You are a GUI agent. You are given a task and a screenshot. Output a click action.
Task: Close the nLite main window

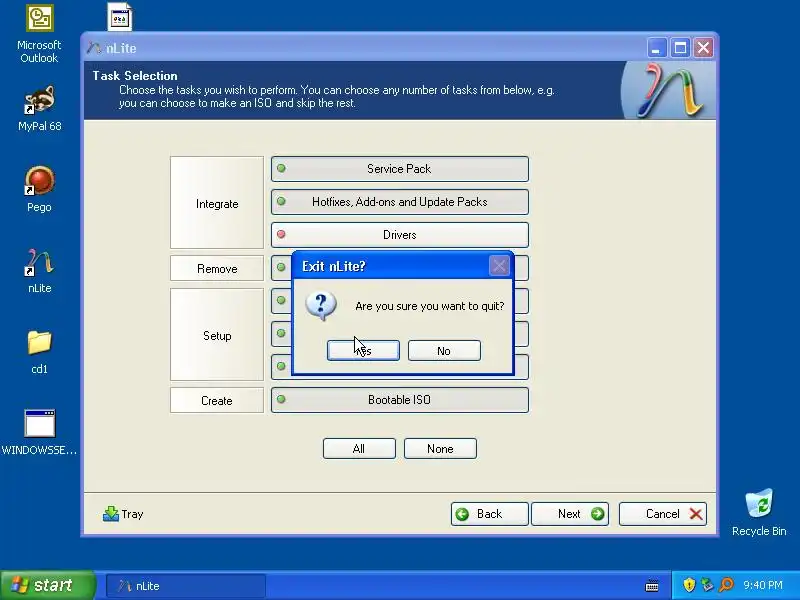click(x=703, y=48)
